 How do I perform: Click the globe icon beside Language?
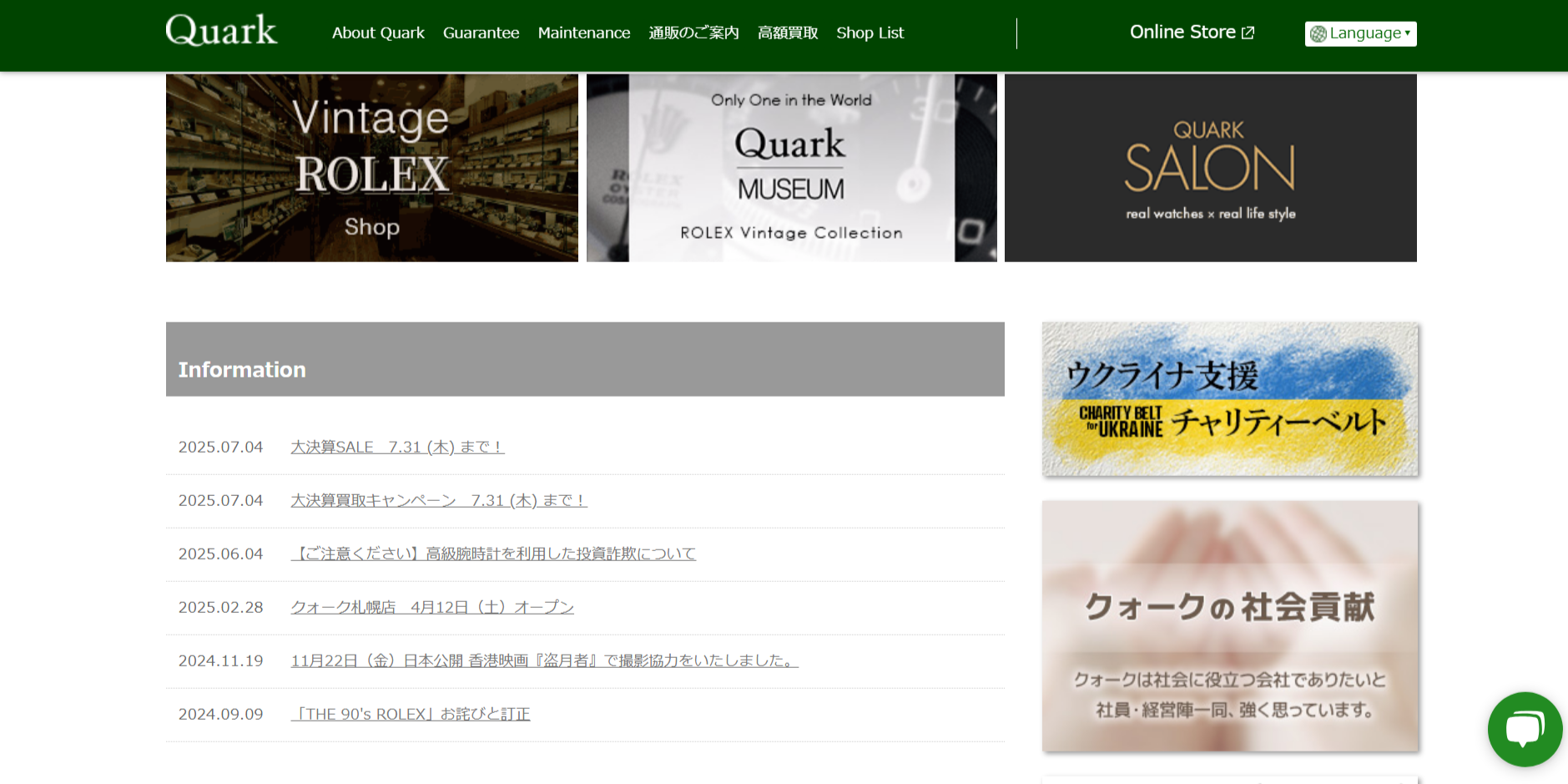[1318, 33]
